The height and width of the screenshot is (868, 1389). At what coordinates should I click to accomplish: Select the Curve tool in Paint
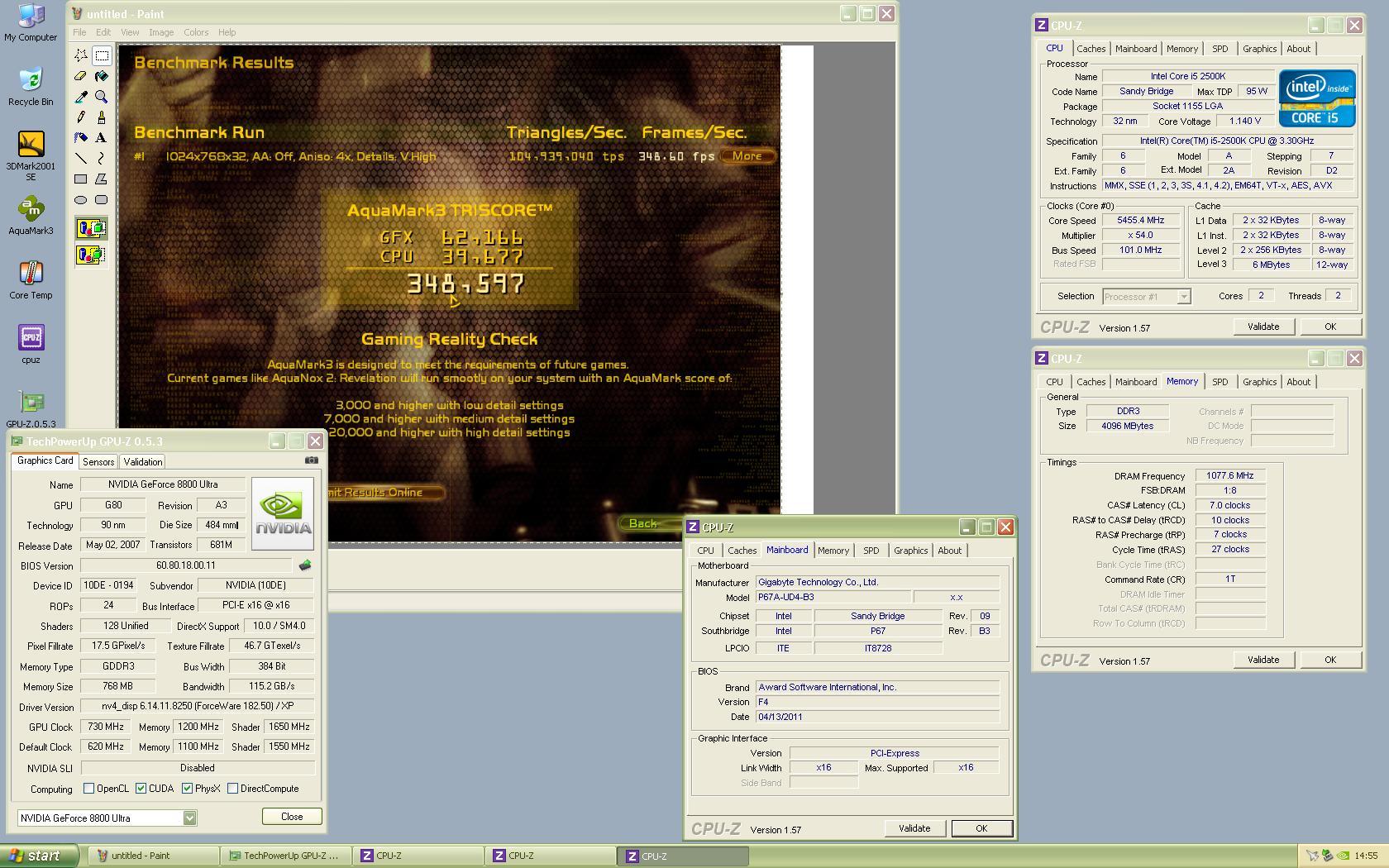(102, 158)
